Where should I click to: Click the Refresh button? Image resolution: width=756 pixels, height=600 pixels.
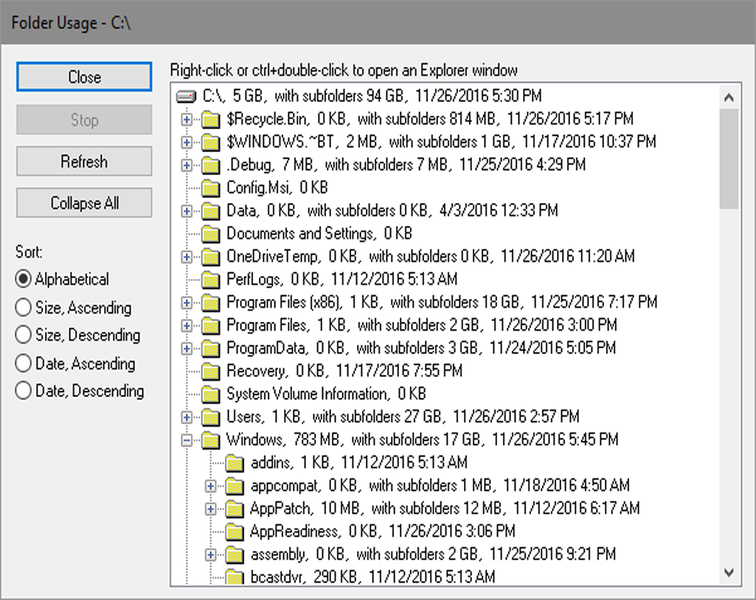tap(84, 161)
